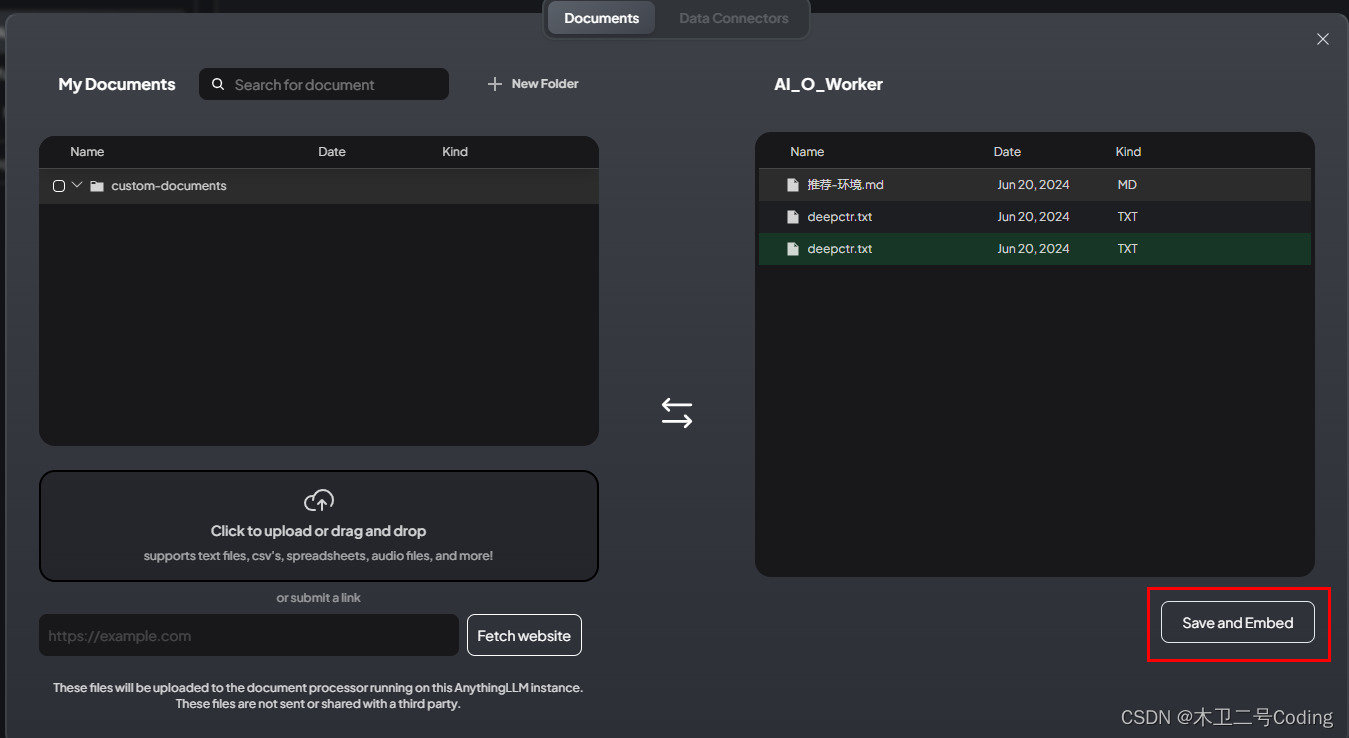Click the AI_O_Worker workspace title

(828, 84)
